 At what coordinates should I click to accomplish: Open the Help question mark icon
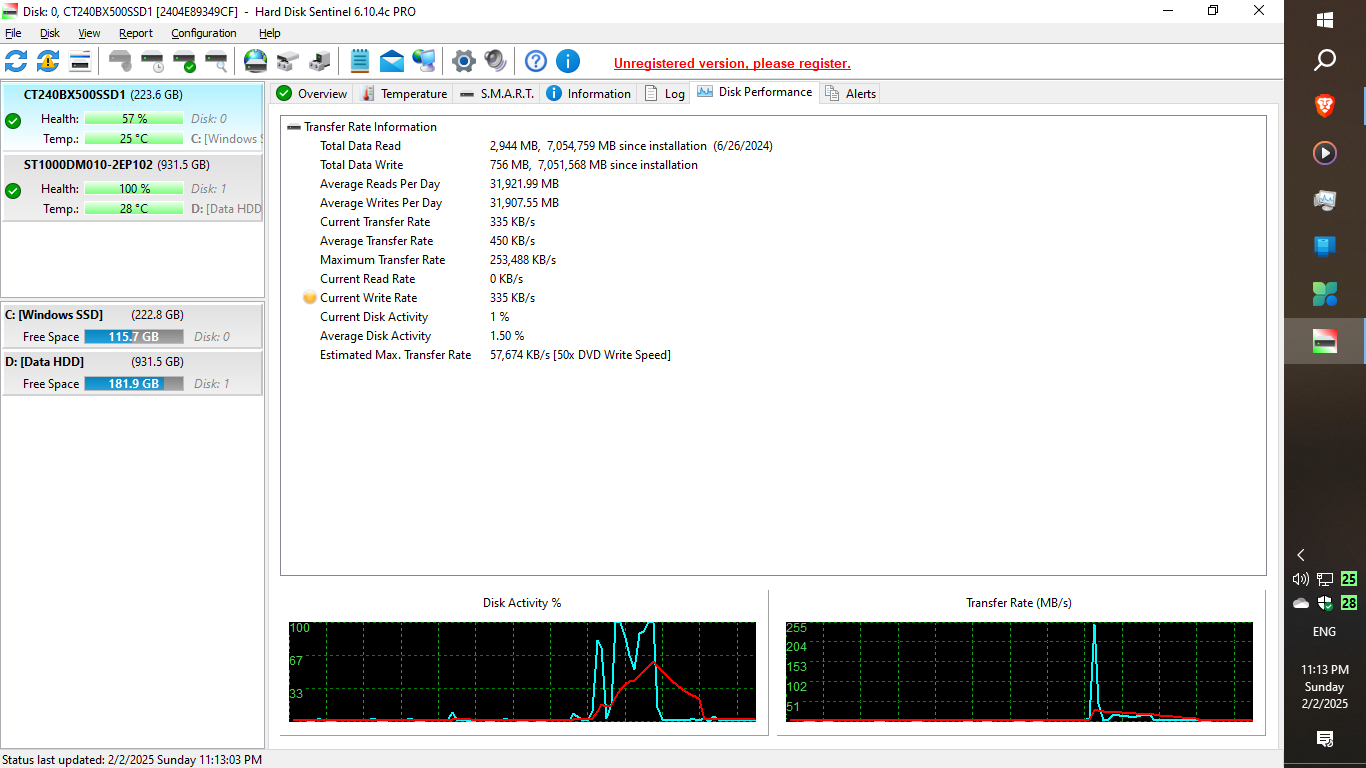point(536,61)
